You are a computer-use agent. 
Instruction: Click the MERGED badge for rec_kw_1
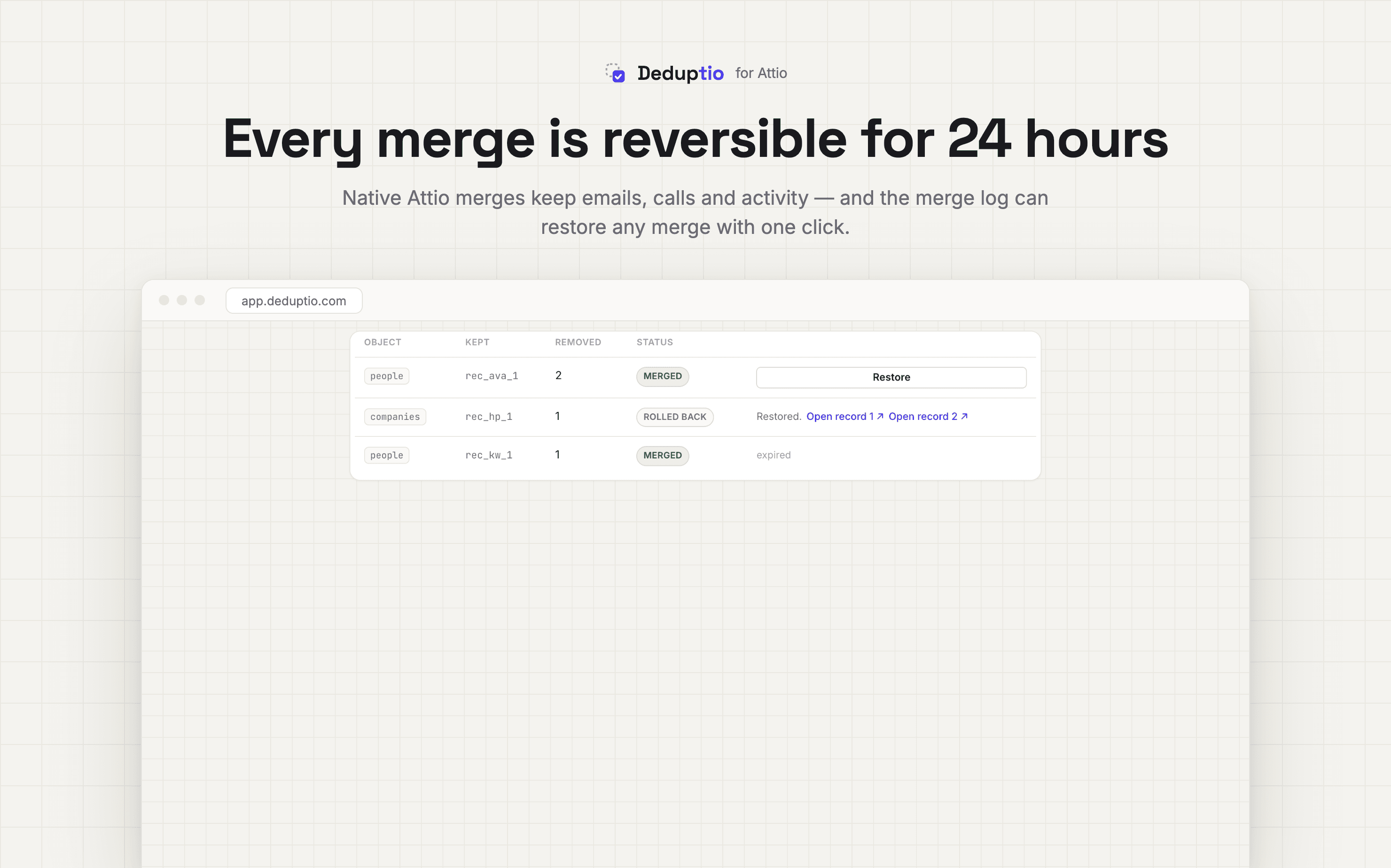[662, 456]
